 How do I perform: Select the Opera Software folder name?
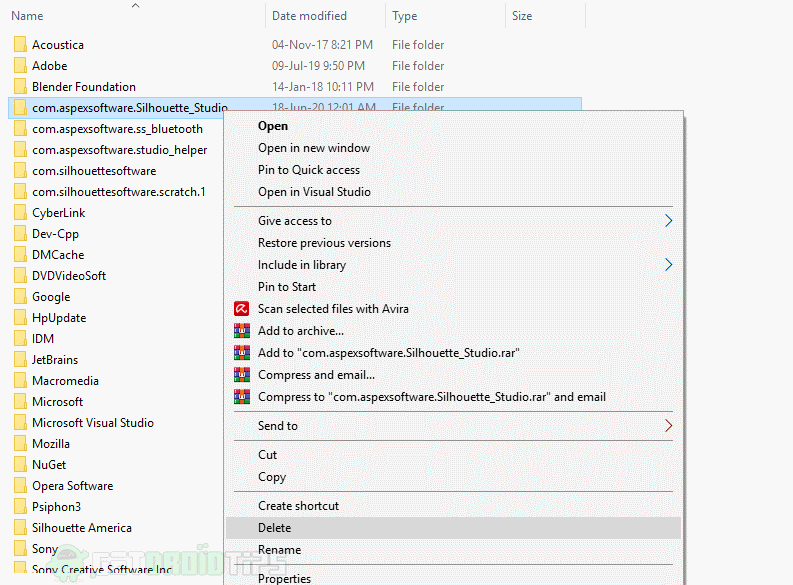pos(72,485)
